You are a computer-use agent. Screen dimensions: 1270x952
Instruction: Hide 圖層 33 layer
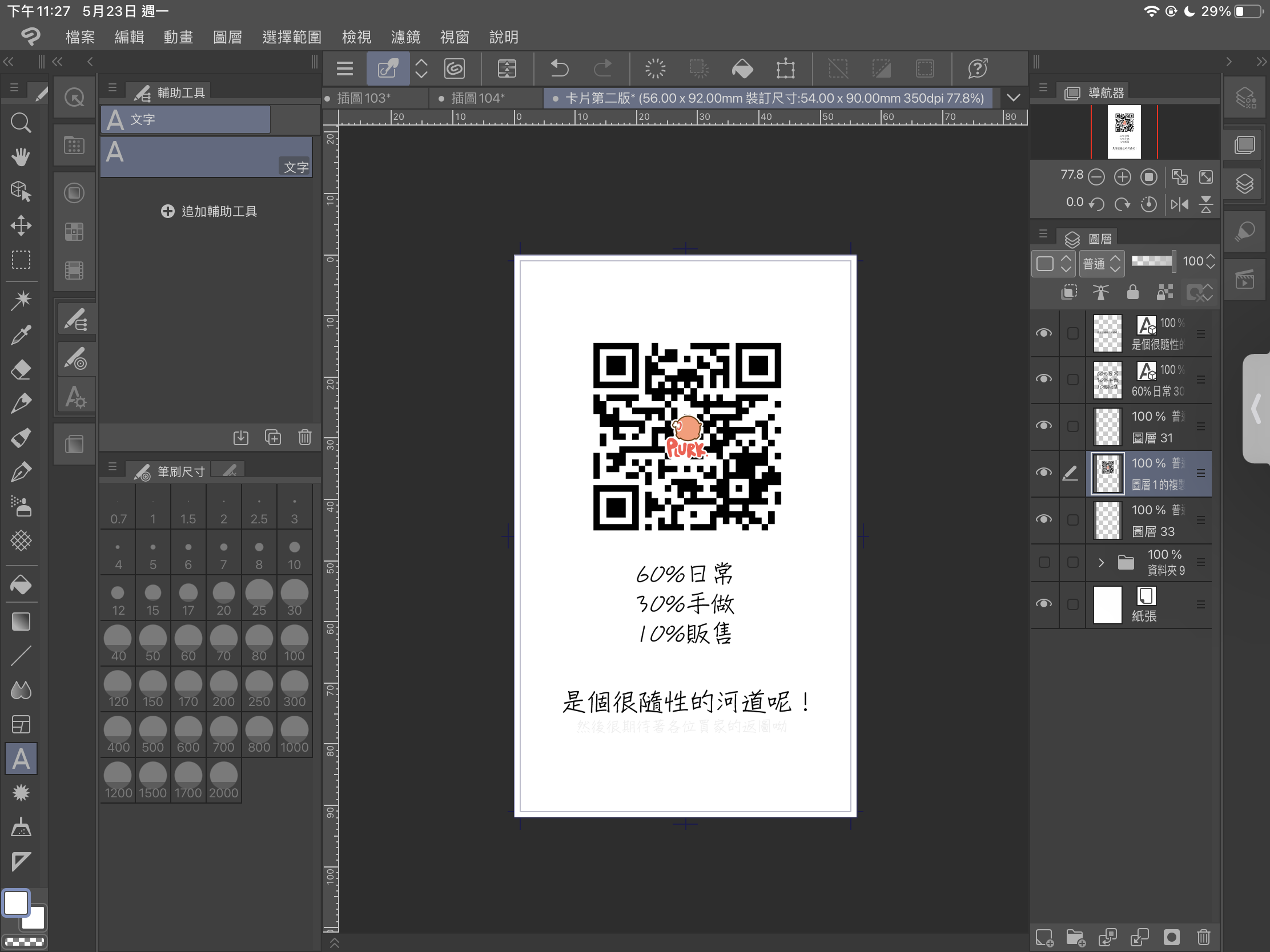pyautogui.click(x=1044, y=519)
